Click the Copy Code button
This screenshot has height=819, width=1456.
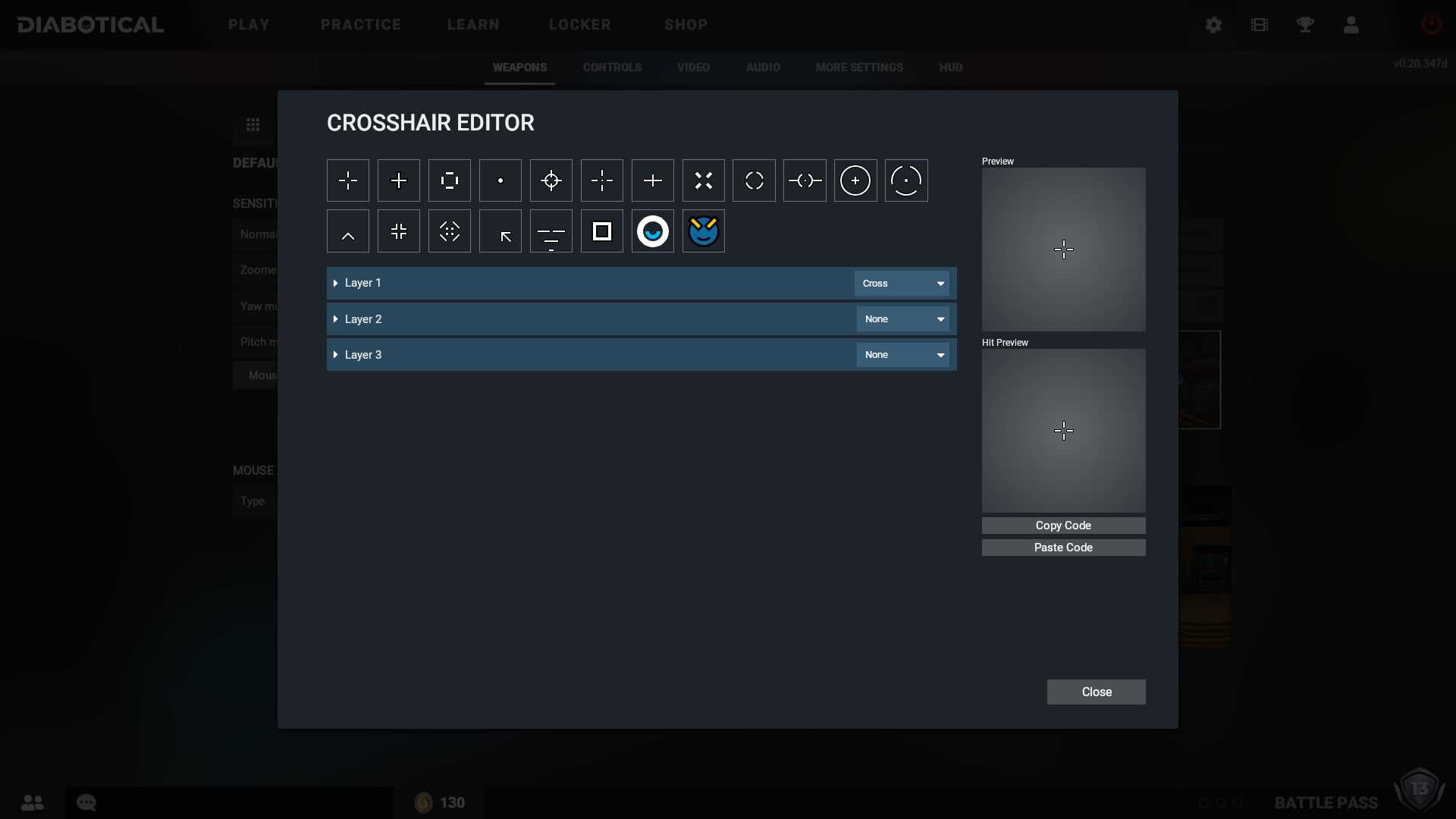[1063, 525]
